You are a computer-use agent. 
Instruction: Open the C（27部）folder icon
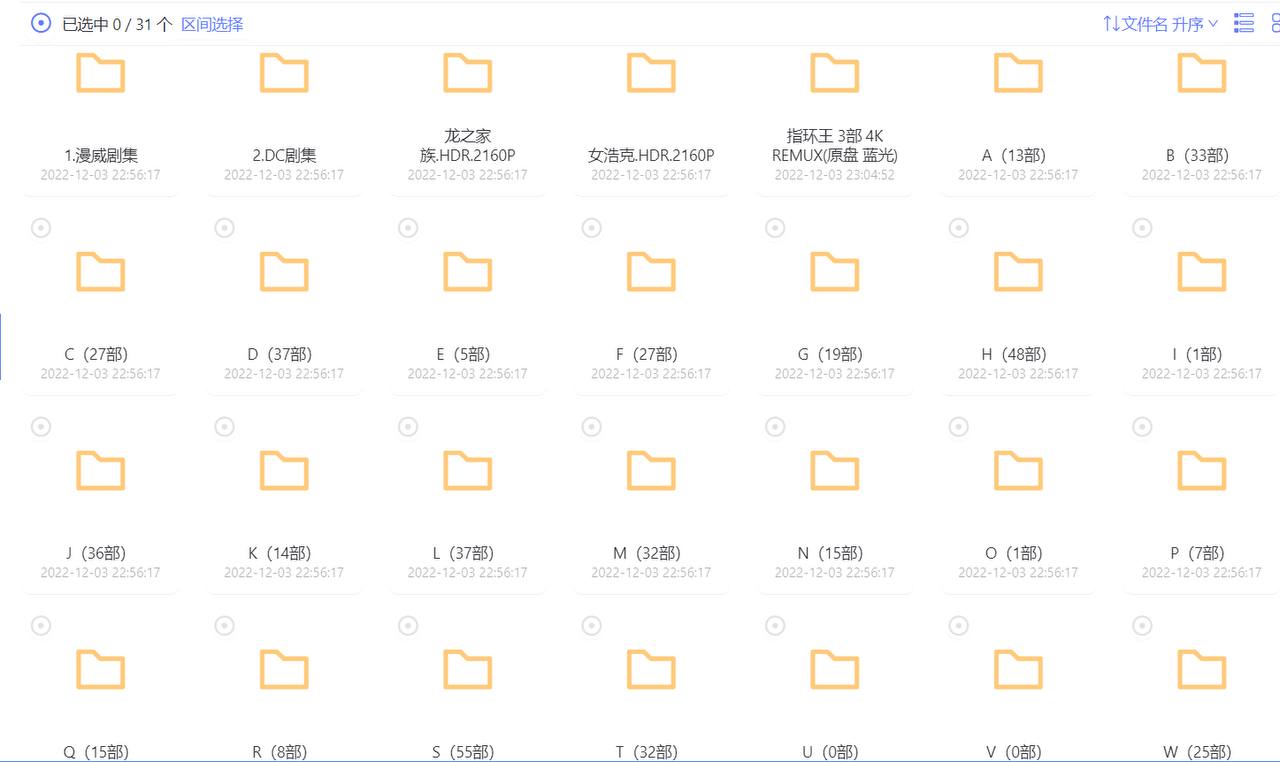point(101,271)
